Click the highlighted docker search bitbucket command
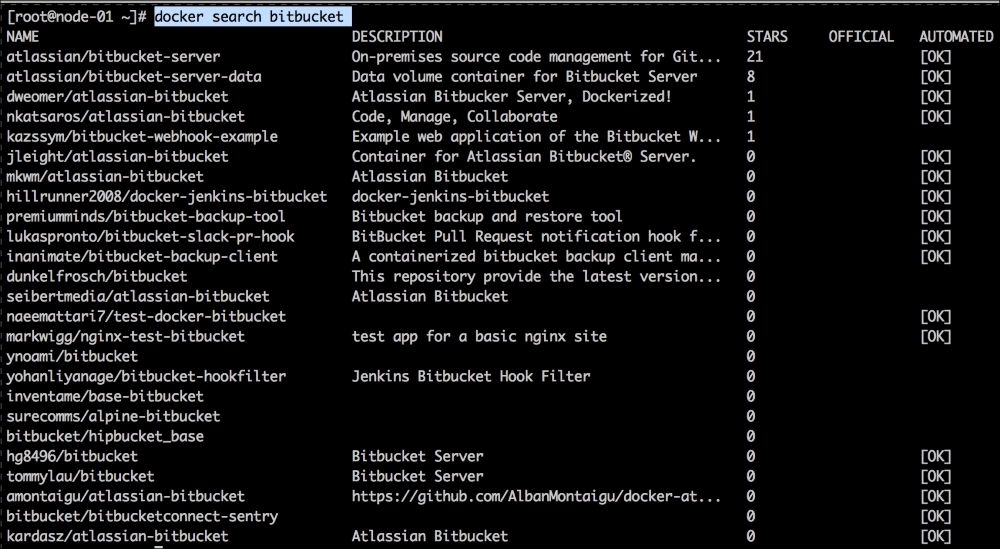Screen dimensions: 1000x549 [x=252, y=17]
